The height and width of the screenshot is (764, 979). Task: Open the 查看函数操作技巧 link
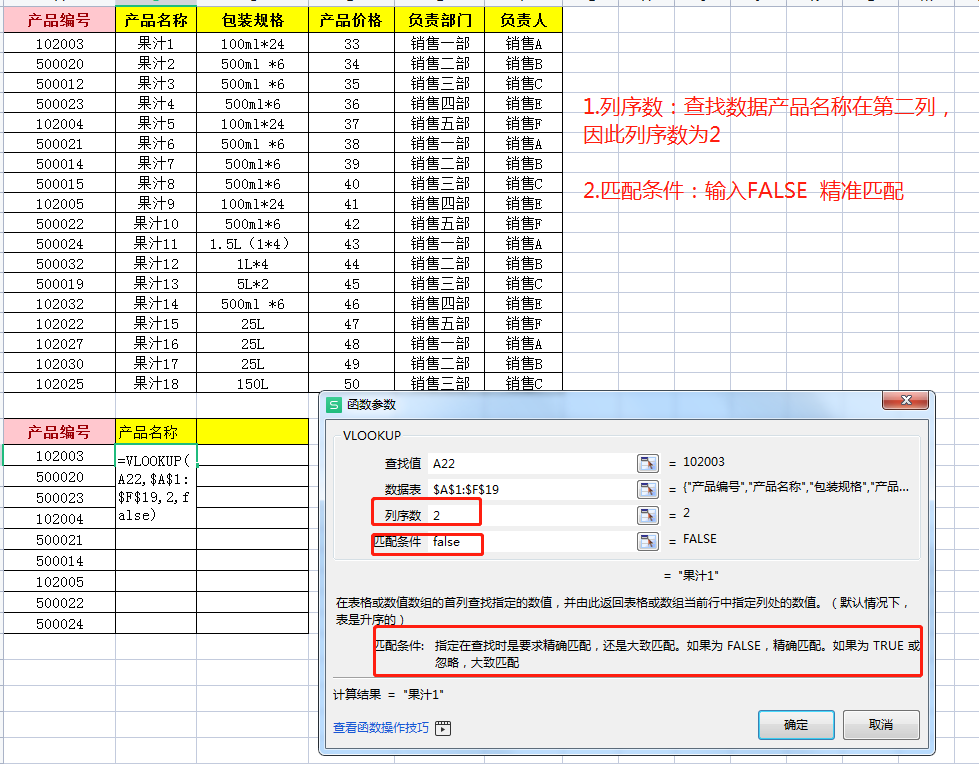[381, 728]
